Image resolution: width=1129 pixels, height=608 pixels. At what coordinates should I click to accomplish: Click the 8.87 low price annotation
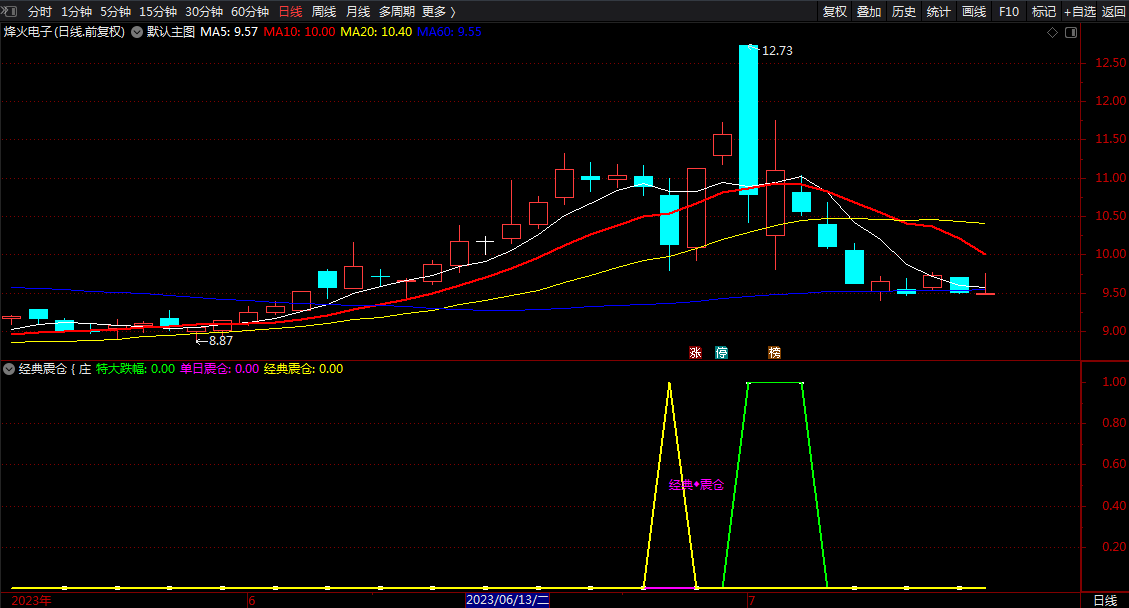[220, 341]
